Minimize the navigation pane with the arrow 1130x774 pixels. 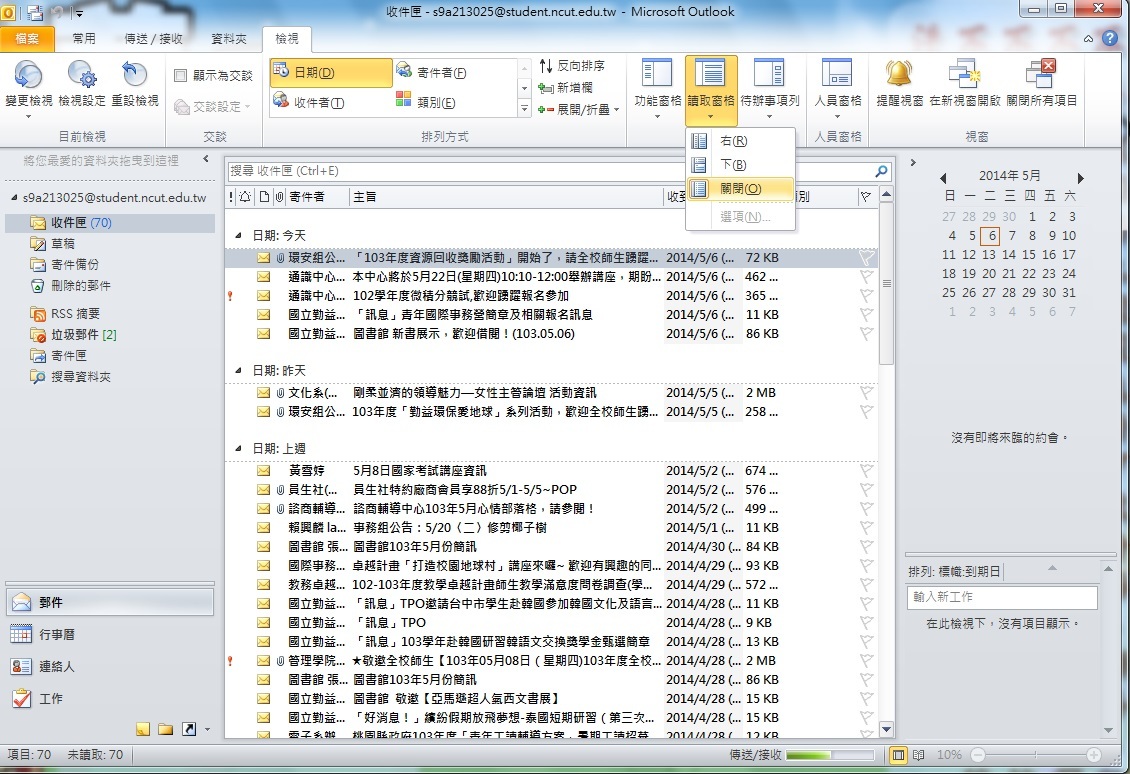coord(206,159)
